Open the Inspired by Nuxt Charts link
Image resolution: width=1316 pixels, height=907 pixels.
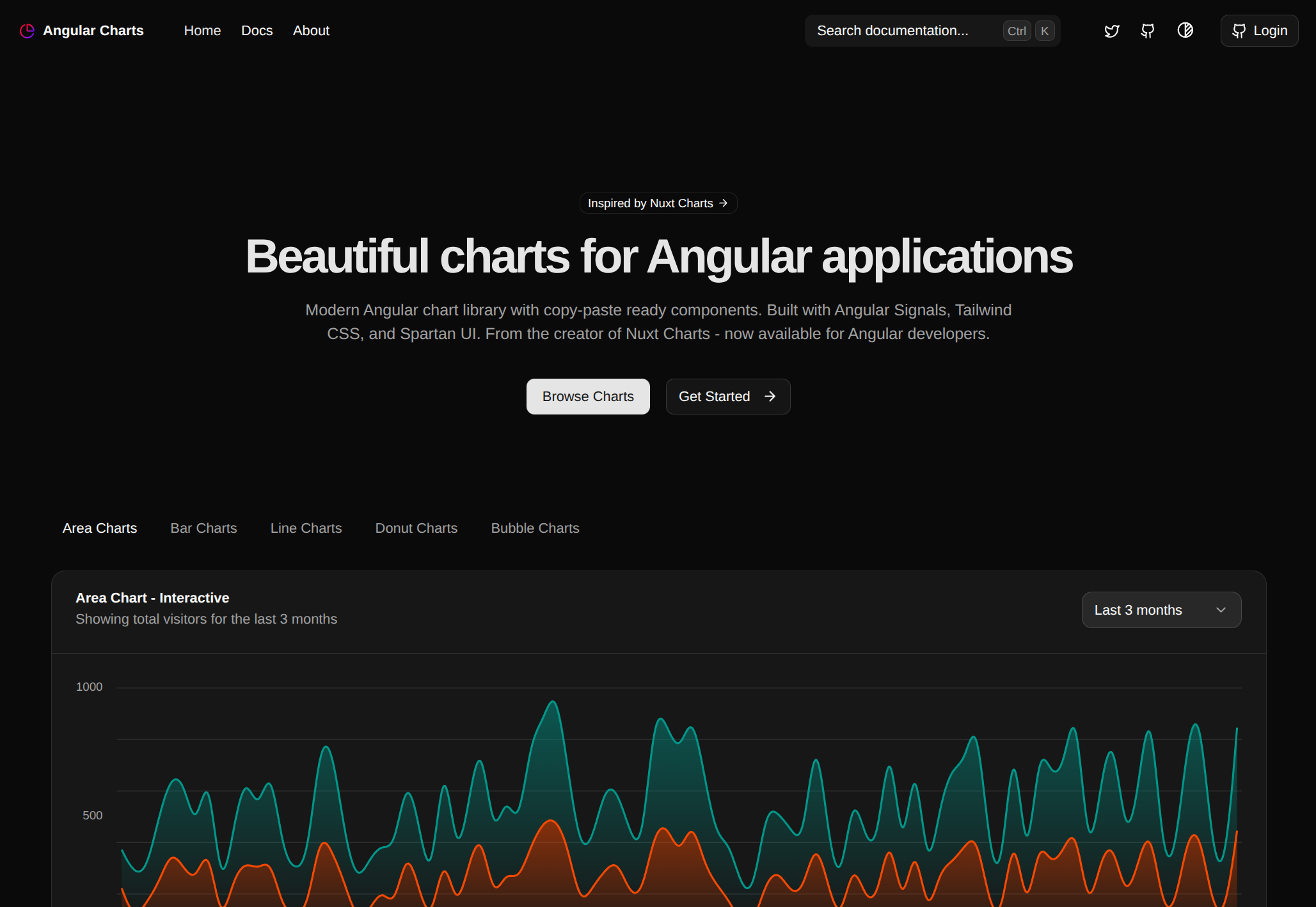coord(658,203)
